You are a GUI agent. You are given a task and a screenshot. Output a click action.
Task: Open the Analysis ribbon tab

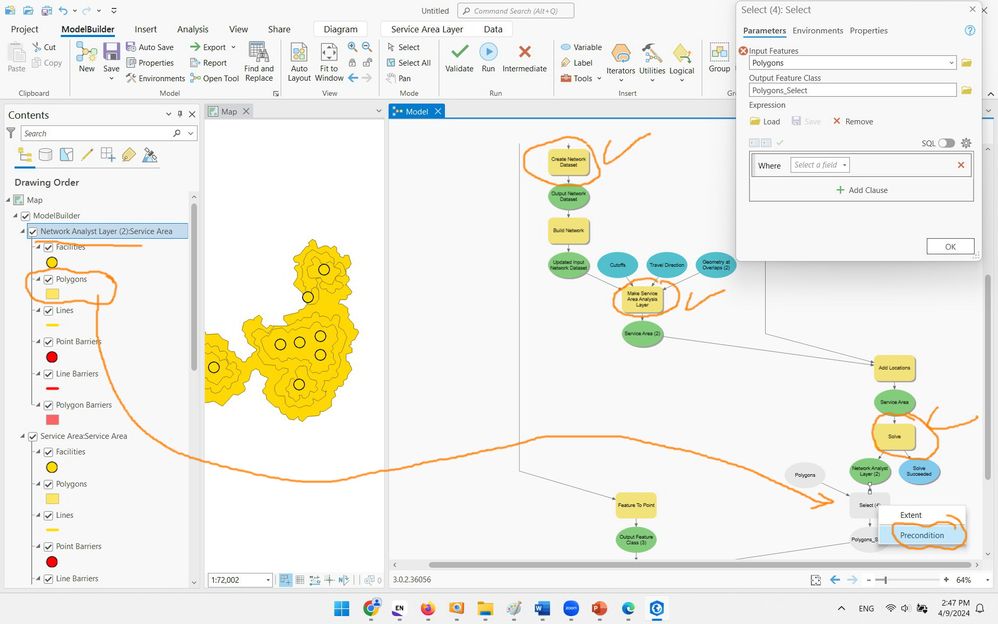tap(192, 29)
